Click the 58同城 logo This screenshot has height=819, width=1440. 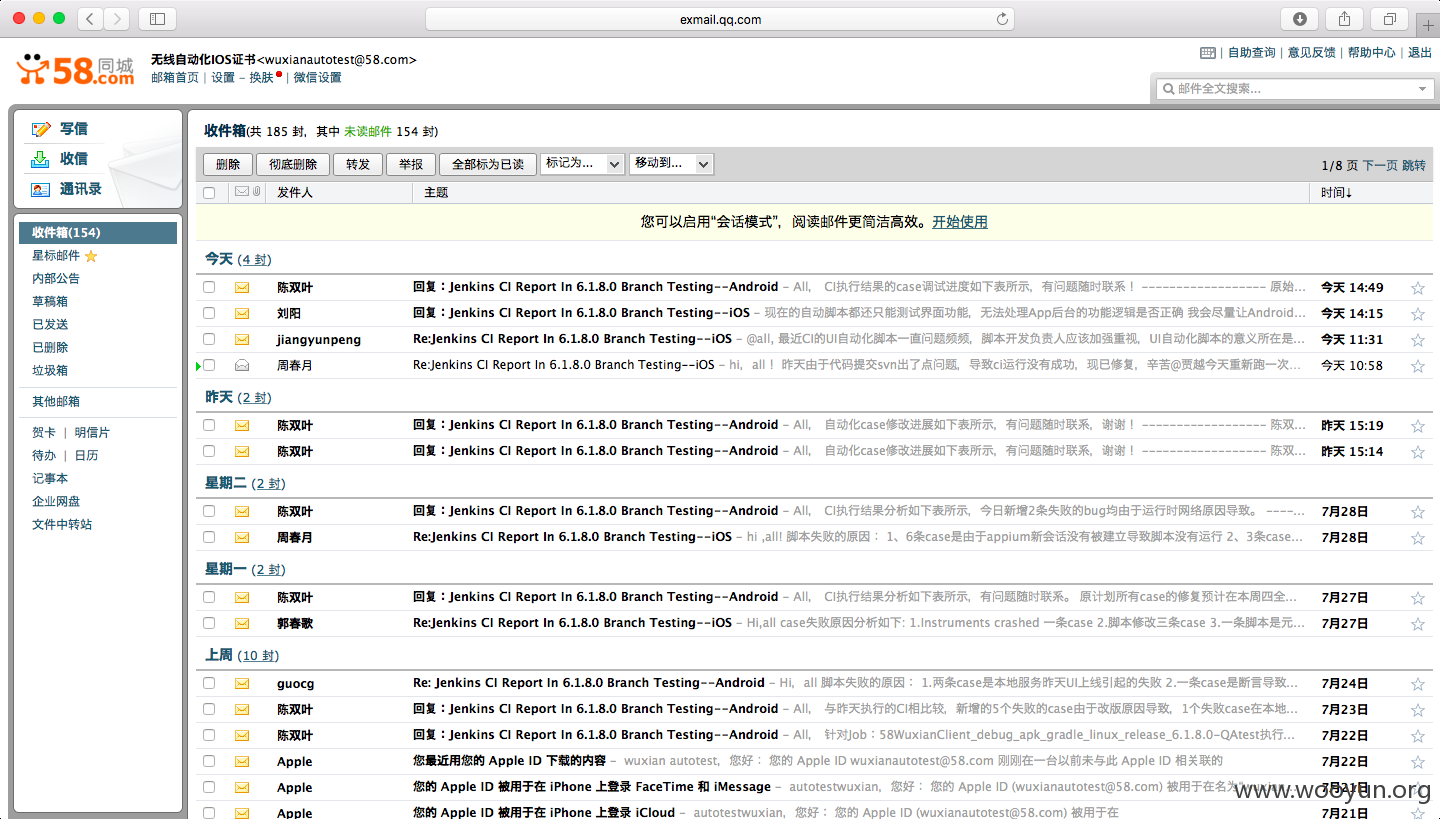coord(75,69)
